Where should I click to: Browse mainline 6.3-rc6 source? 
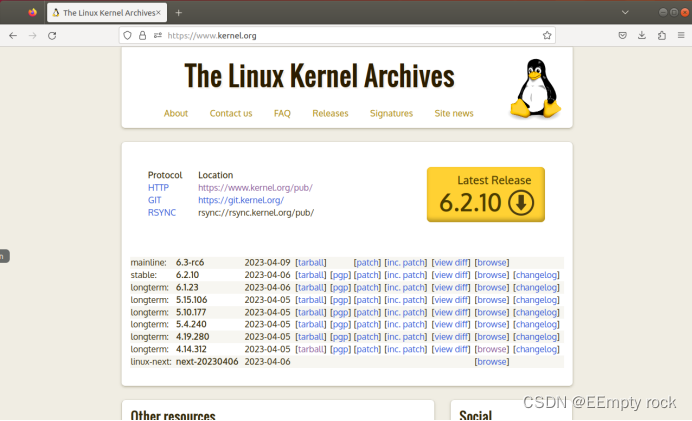492,263
